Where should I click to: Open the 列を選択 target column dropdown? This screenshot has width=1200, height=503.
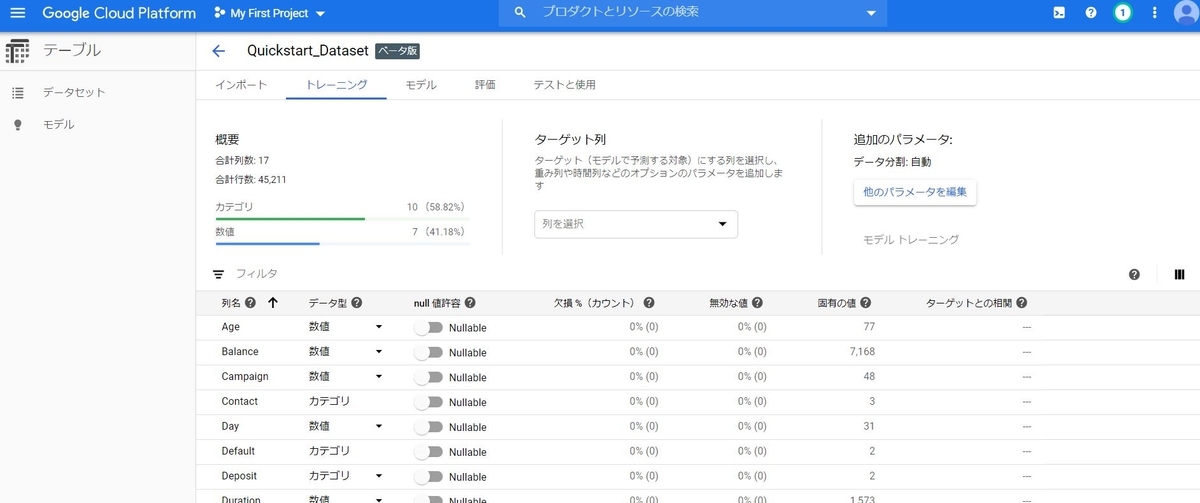[x=636, y=224]
